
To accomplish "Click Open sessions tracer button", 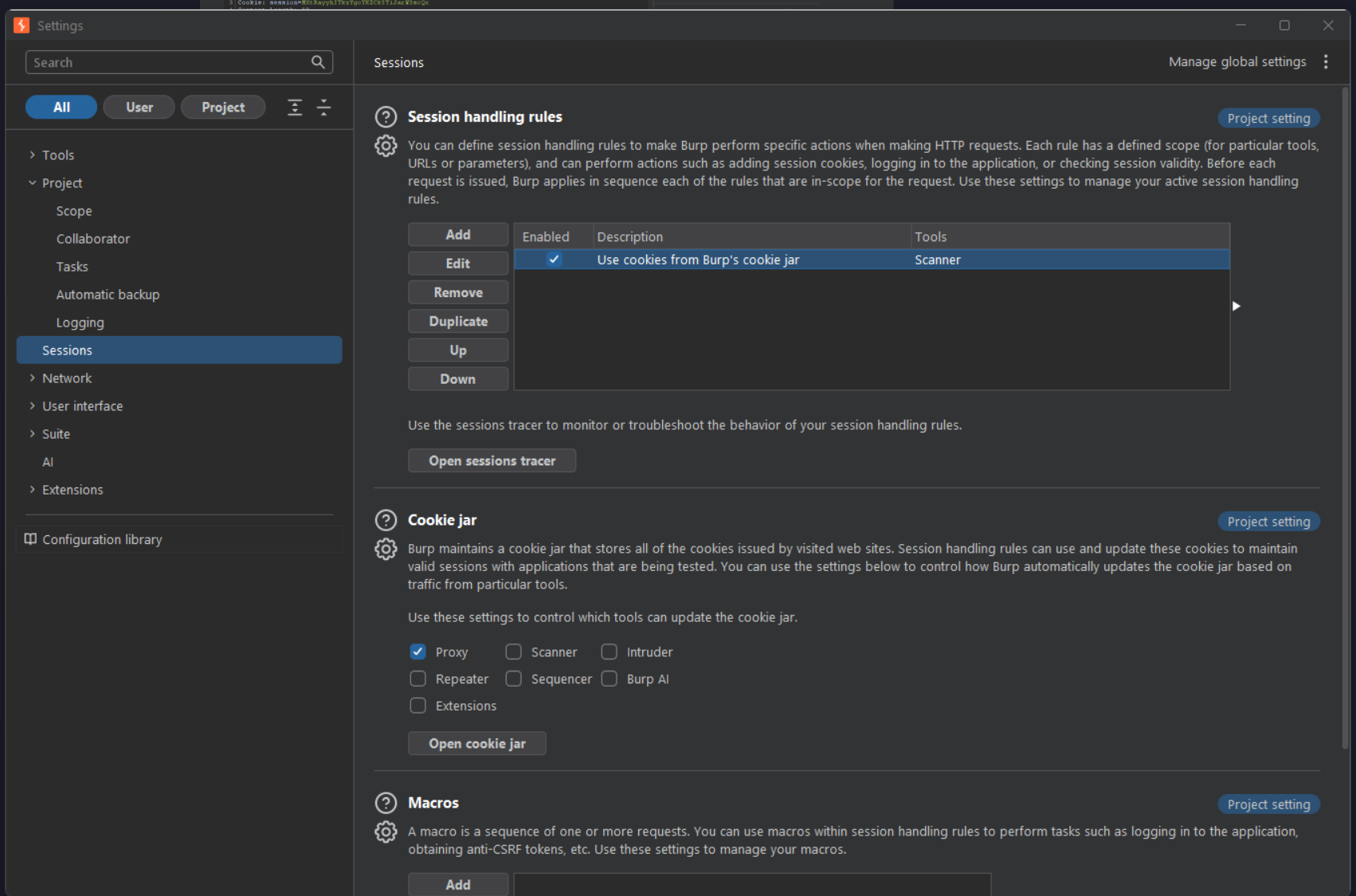I will [x=492, y=461].
